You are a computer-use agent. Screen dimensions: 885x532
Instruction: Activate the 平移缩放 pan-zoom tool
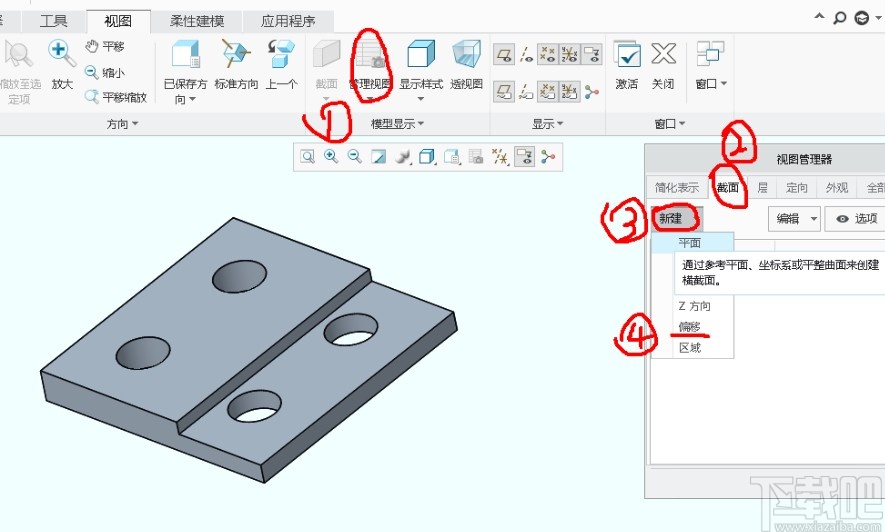click(116, 97)
